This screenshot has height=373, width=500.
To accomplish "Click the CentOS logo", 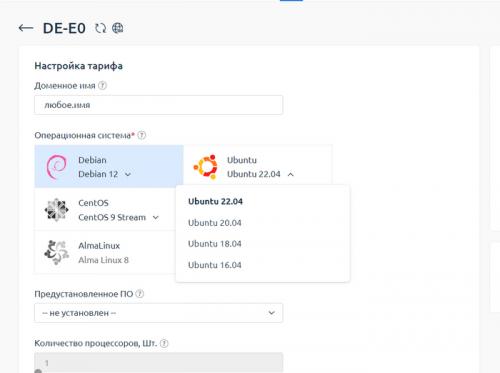I will (56, 210).
